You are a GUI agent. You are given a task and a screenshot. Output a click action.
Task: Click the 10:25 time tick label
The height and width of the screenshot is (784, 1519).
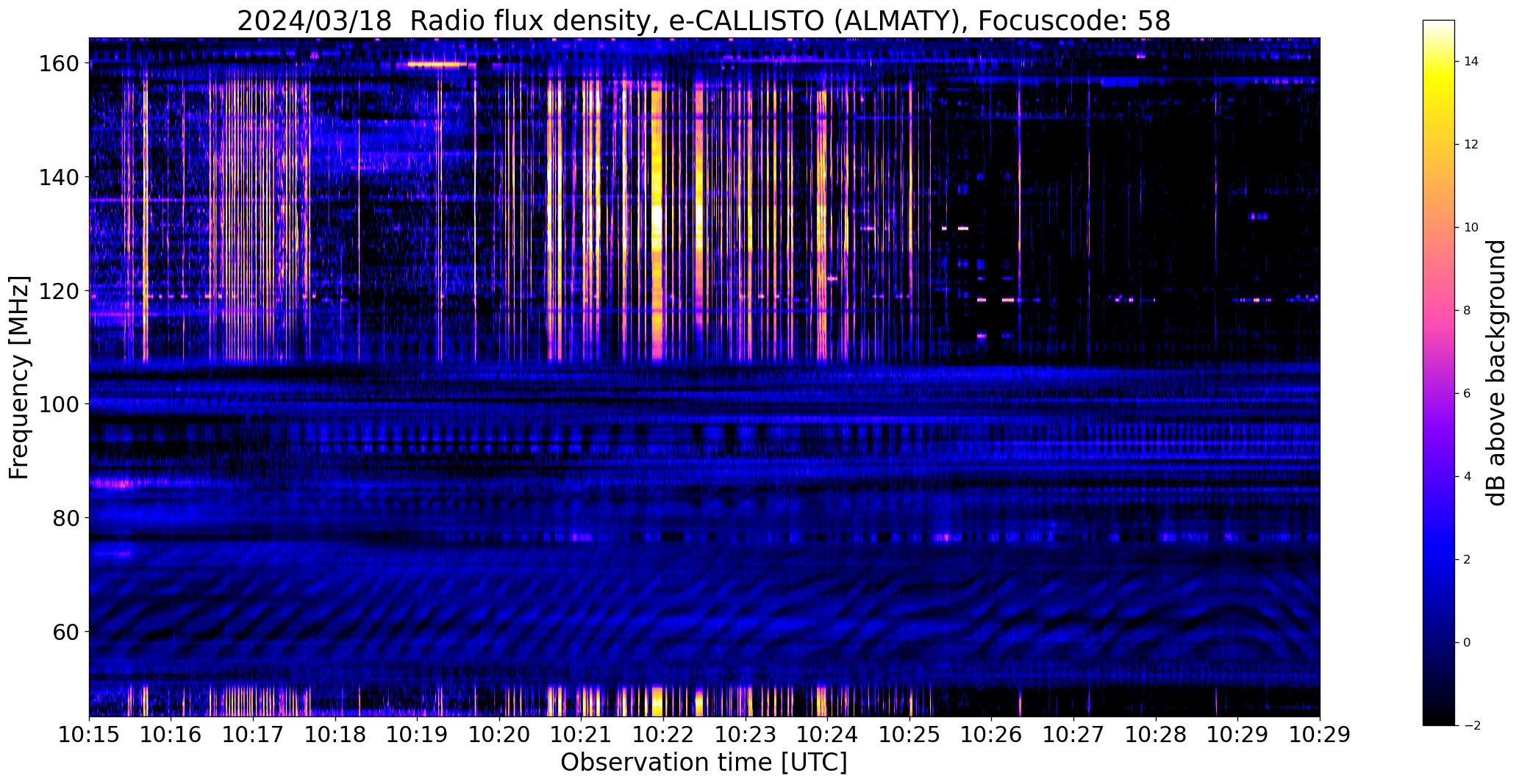[x=910, y=735]
